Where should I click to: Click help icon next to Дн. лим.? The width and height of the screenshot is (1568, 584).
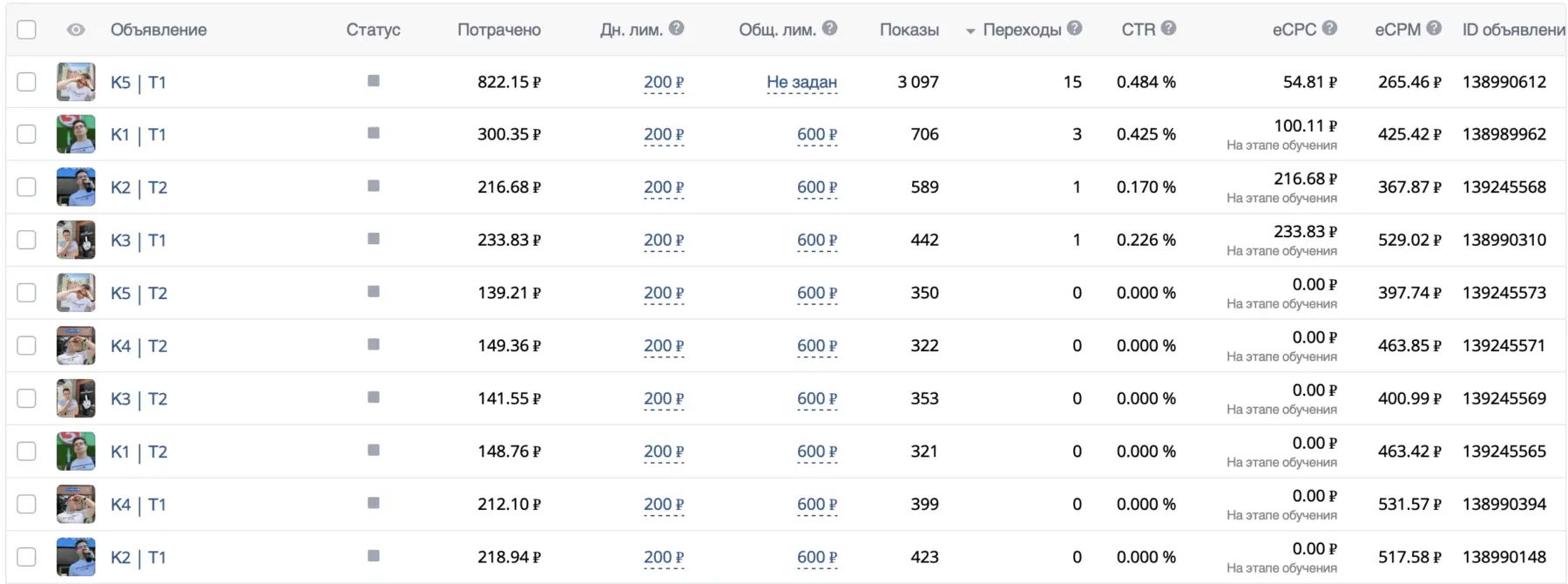coord(676,29)
